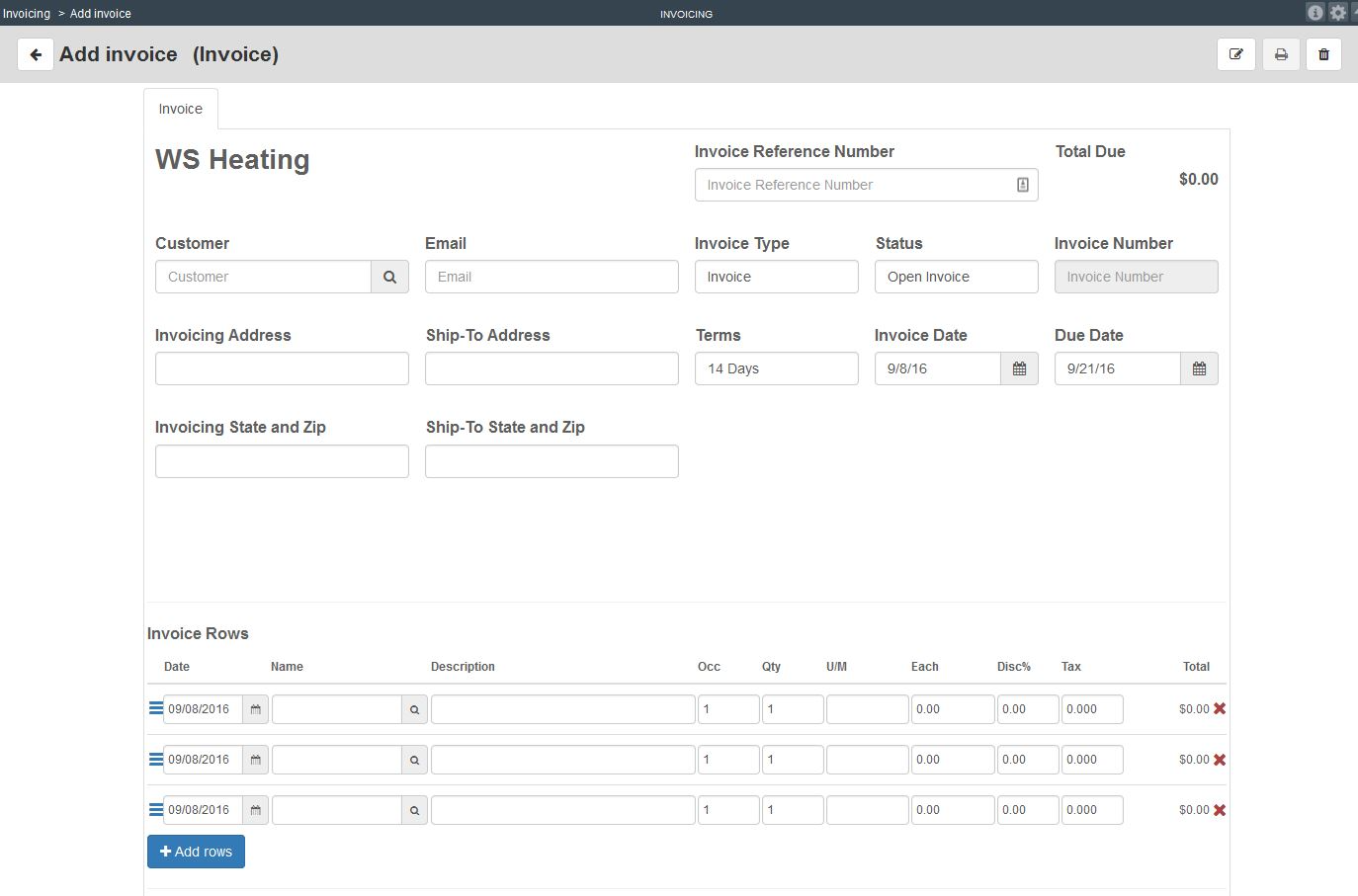The width and height of the screenshot is (1358, 896).
Task: Click the Customer input field
Action: [x=263, y=277]
